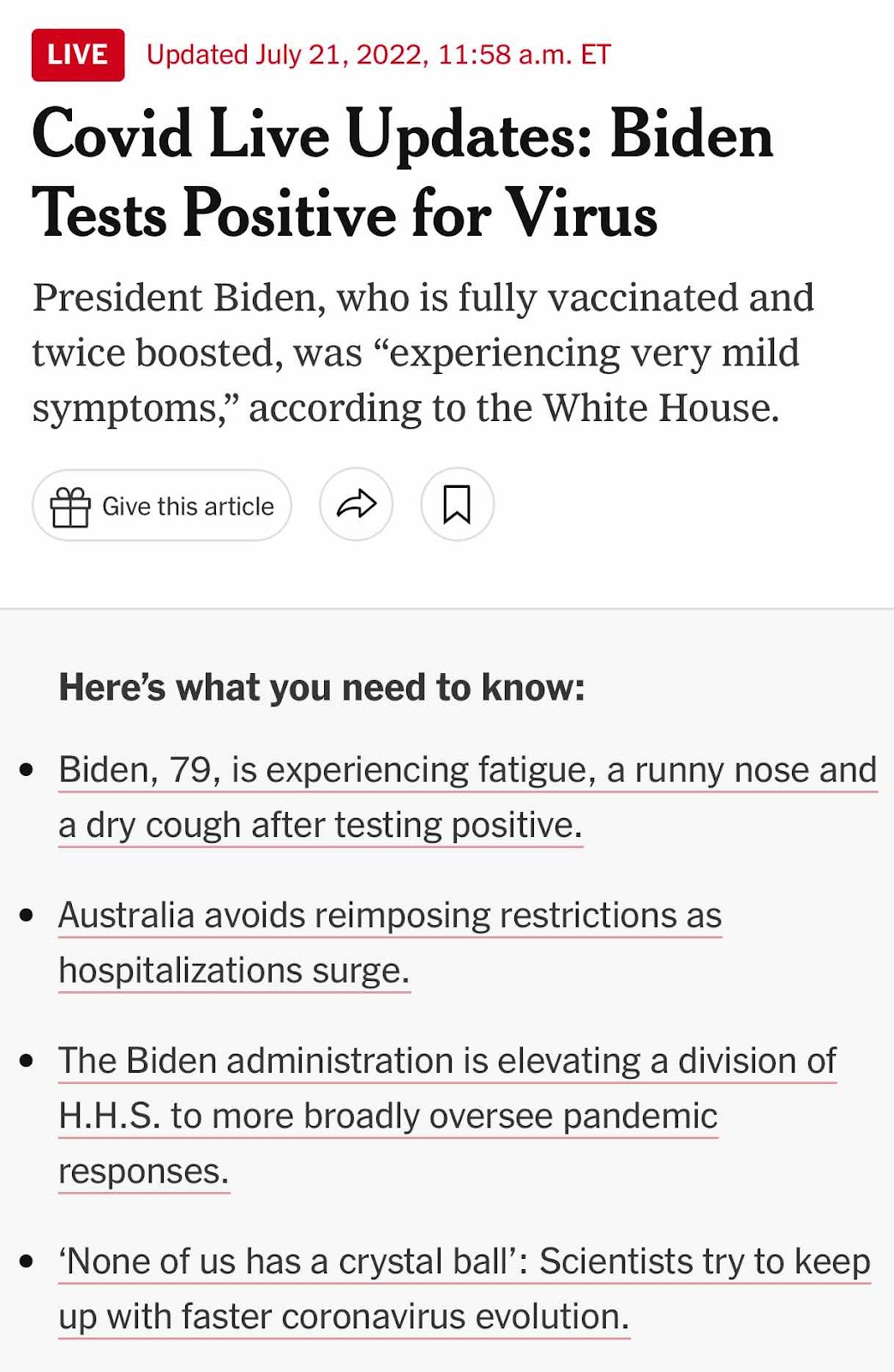The height and width of the screenshot is (1372, 894).
Task: Tap the red LIVE badge
Action: point(78,55)
